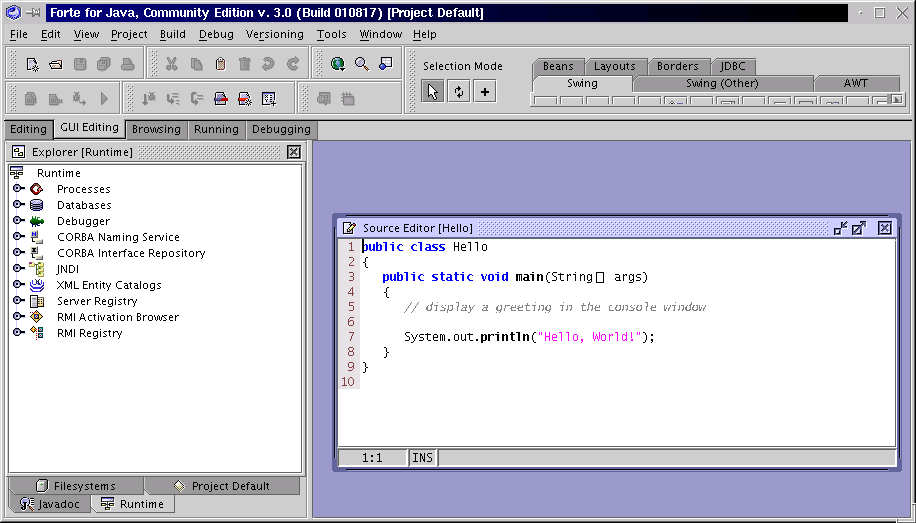Open the Versioning menu
The image size is (916, 523).
(x=275, y=34)
